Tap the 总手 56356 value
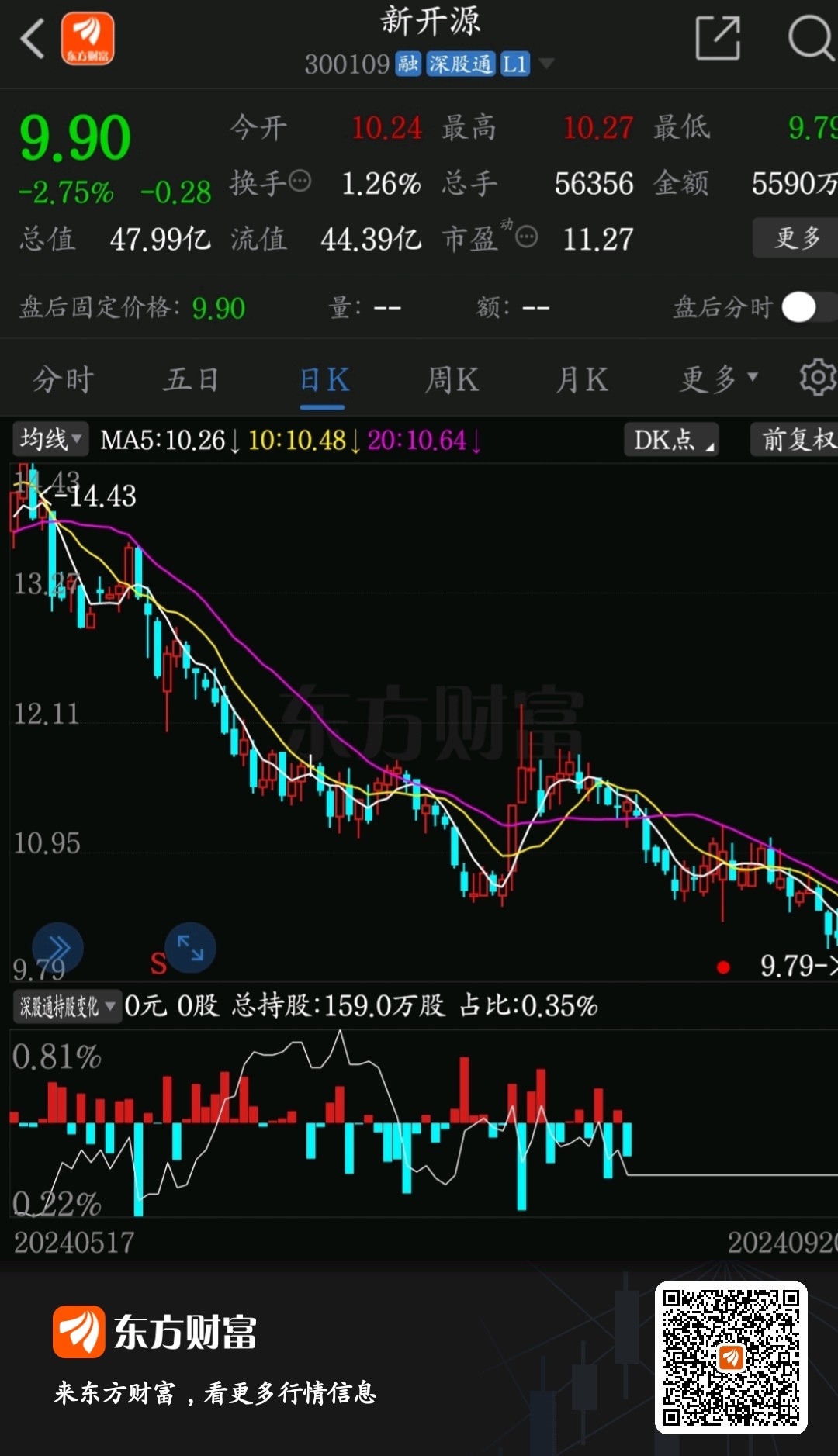 (x=594, y=184)
